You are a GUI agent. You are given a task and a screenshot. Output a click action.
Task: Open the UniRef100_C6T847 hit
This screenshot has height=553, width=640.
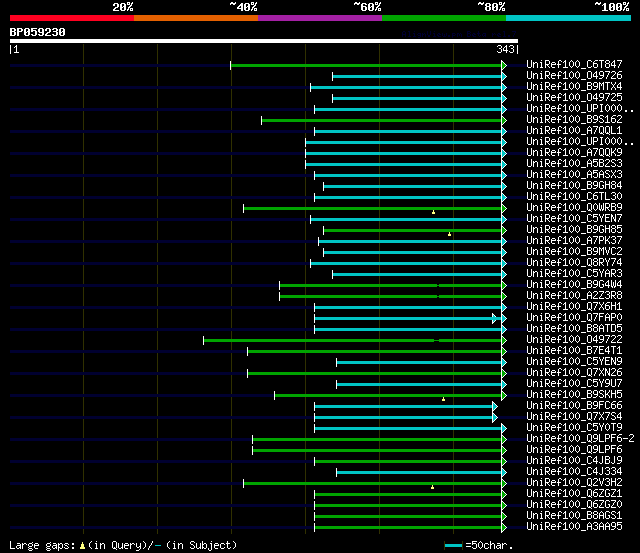tap(574, 64)
